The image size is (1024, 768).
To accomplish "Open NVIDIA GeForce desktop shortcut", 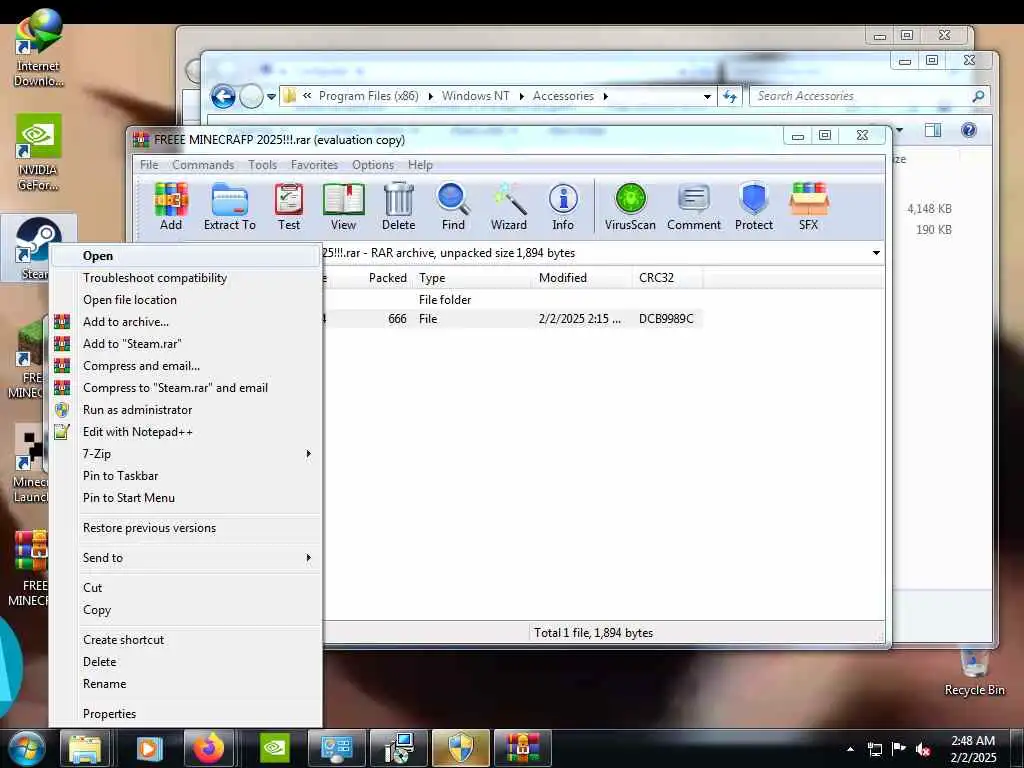I will pyautogui.click(x=39, y=153).
